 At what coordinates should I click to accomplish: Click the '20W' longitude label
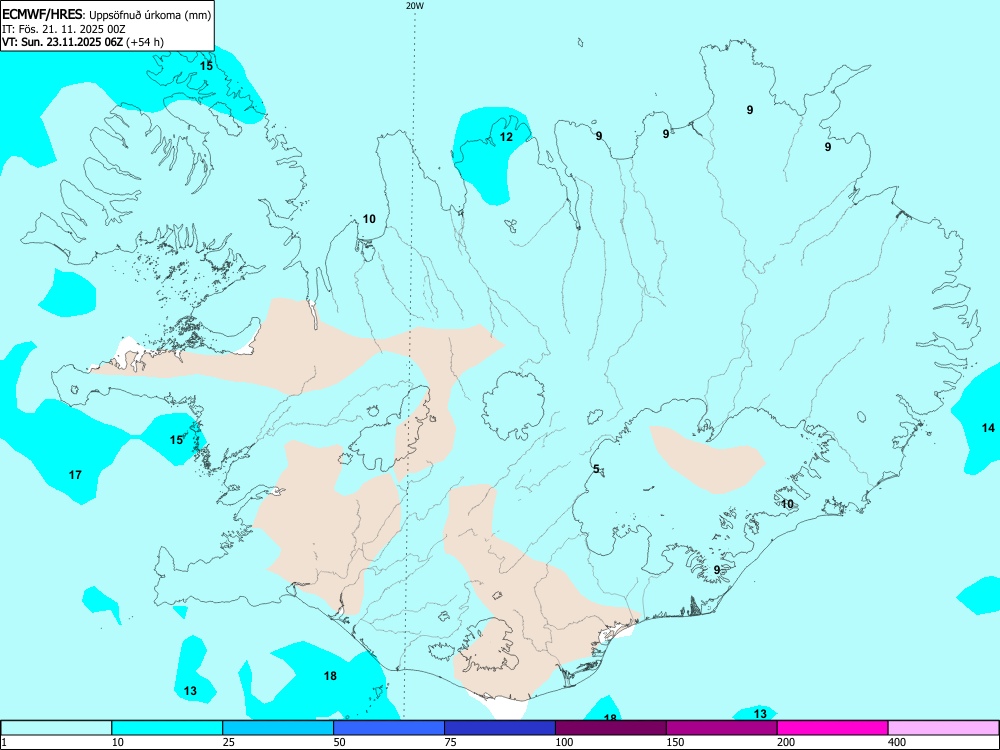(415, 6)
